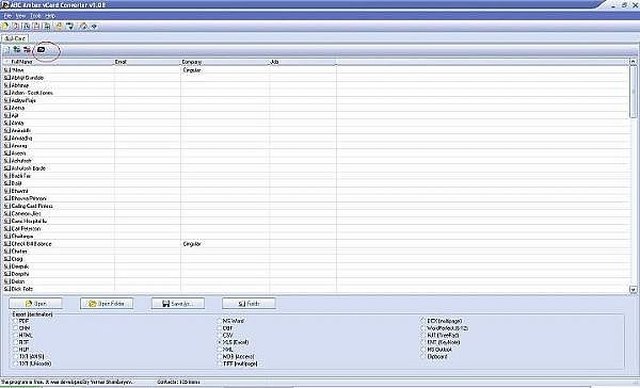The width and height of the screenshot is (640, 388).
Task: Click the first blank-page icon in list toolbar
Action: pyautogui.click(x=7, y=50)
